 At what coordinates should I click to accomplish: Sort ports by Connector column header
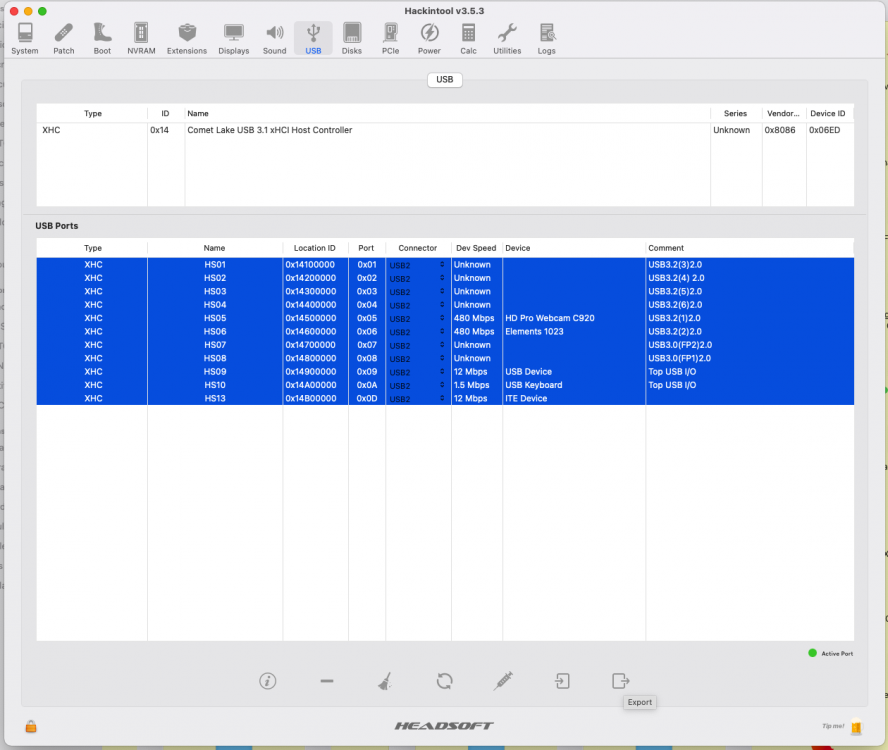[418, 248]
